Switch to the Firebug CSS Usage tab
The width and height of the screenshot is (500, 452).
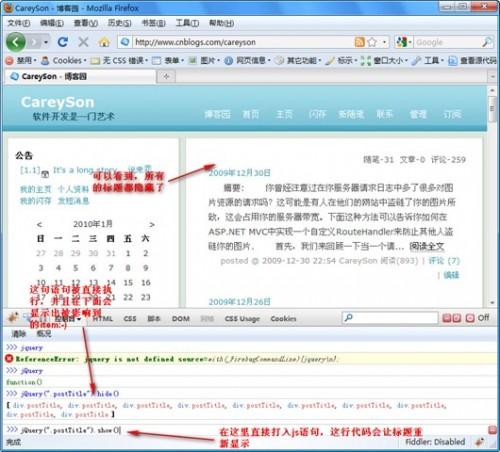(242, 319)
